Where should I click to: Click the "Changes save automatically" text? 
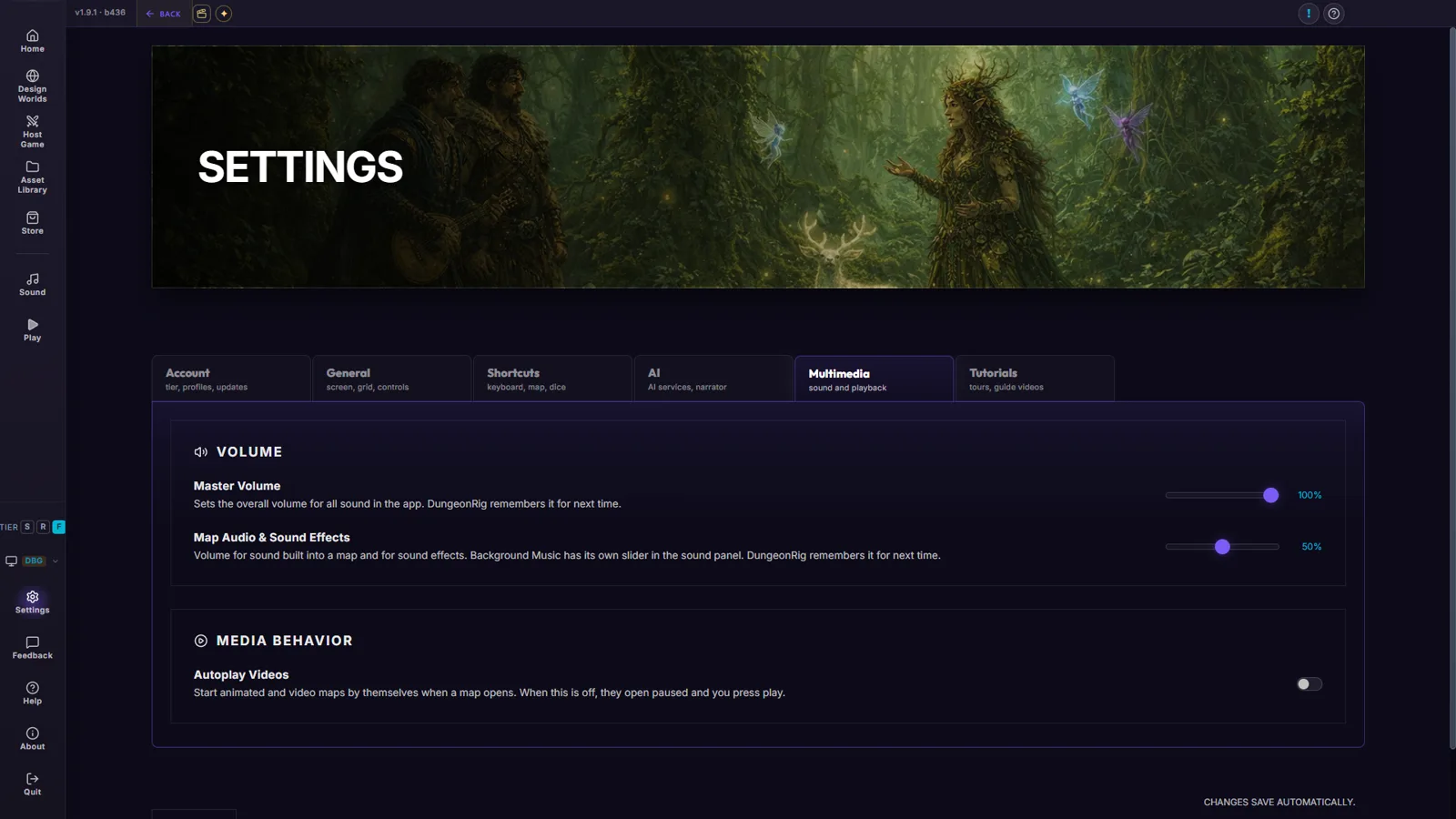pyautogui.click(x=1279, y=803)
